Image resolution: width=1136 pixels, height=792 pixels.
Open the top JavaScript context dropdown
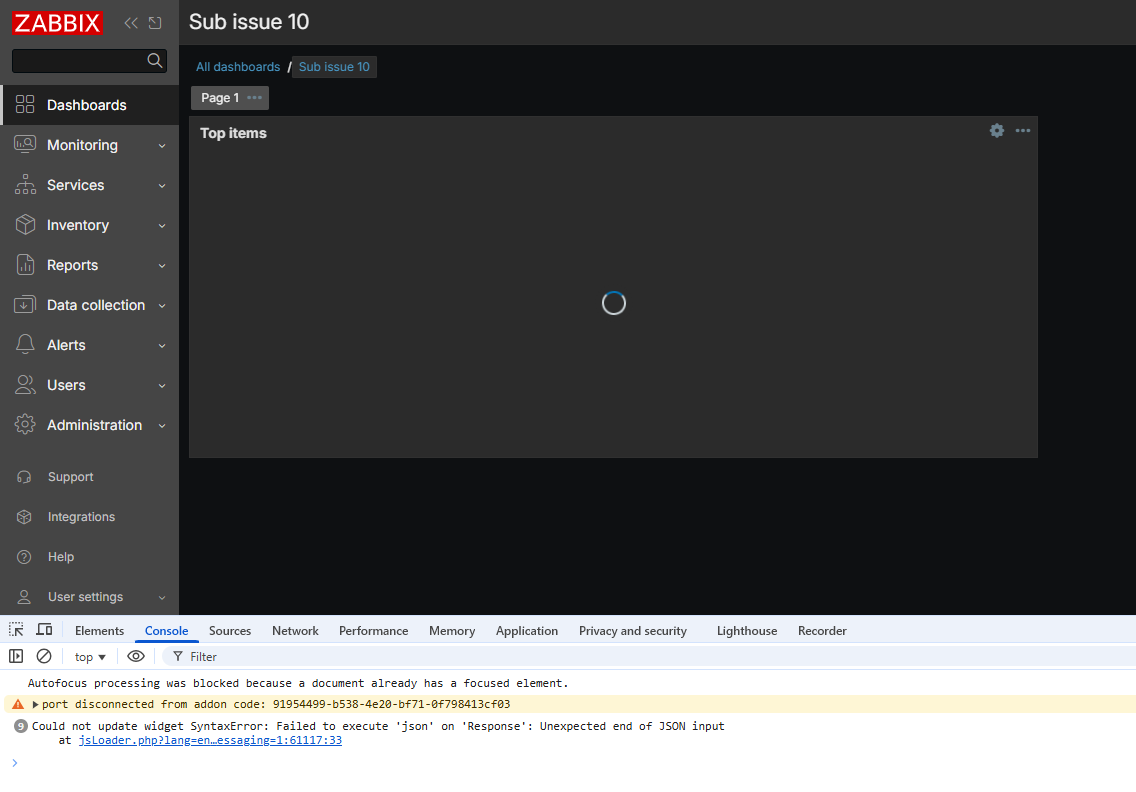(90, 657)
